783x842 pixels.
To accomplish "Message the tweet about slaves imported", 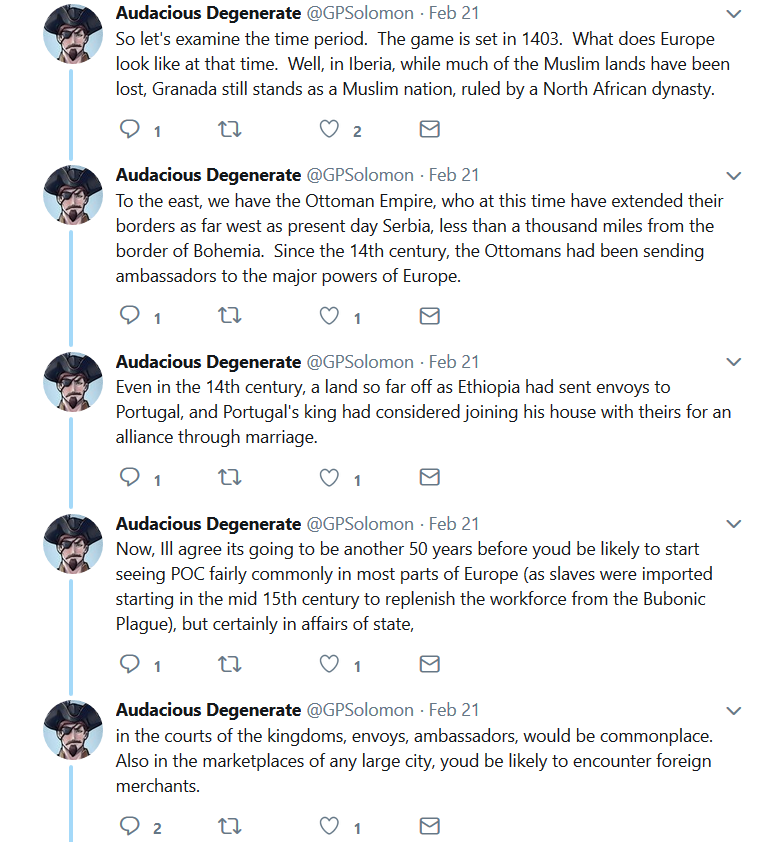I will 430,664.
